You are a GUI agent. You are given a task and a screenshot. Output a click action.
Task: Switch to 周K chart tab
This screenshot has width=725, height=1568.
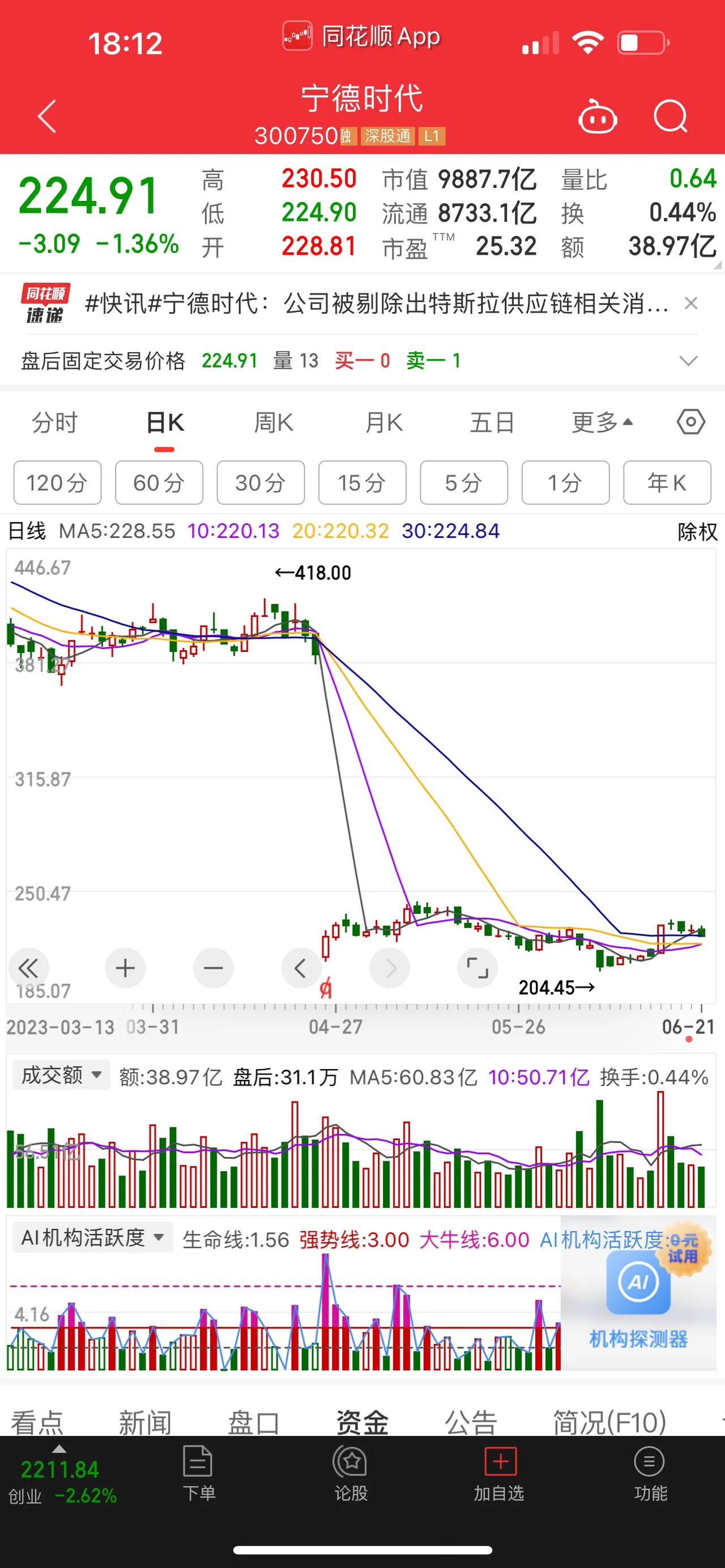[274, 422]
